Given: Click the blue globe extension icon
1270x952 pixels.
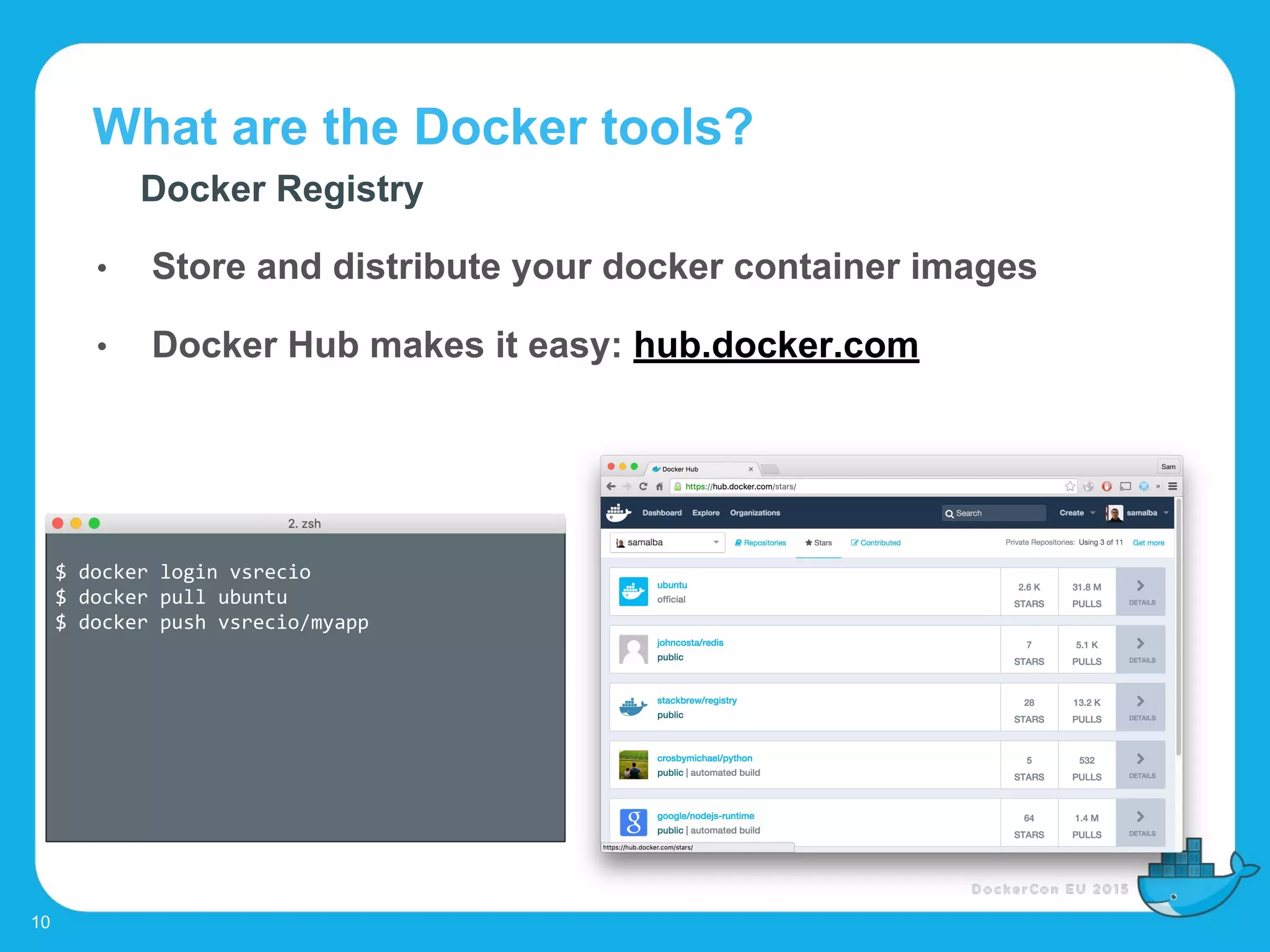Looking at the screenshot, I should click(1144, 487).
